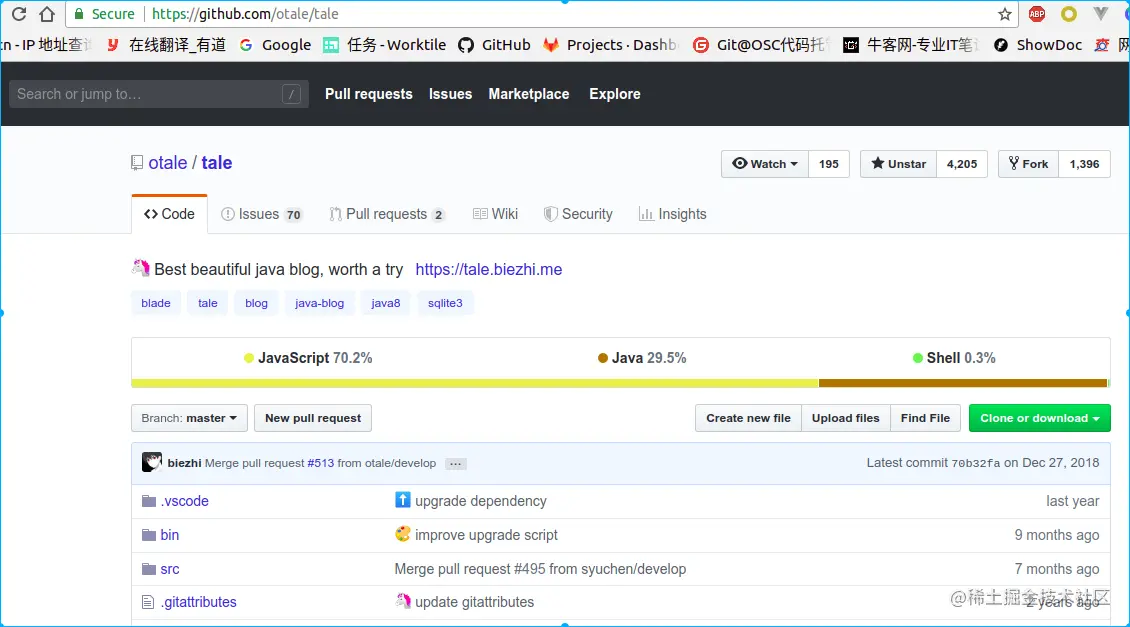Viewport: 1130px width, 627px height.
Task: Switch to the Pull requests repo tab
Action: (x=387, y=214)
